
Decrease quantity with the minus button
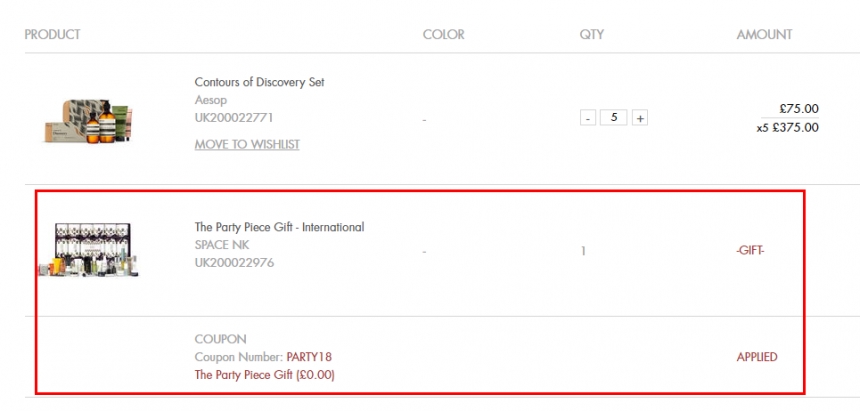tap(588, 118)
